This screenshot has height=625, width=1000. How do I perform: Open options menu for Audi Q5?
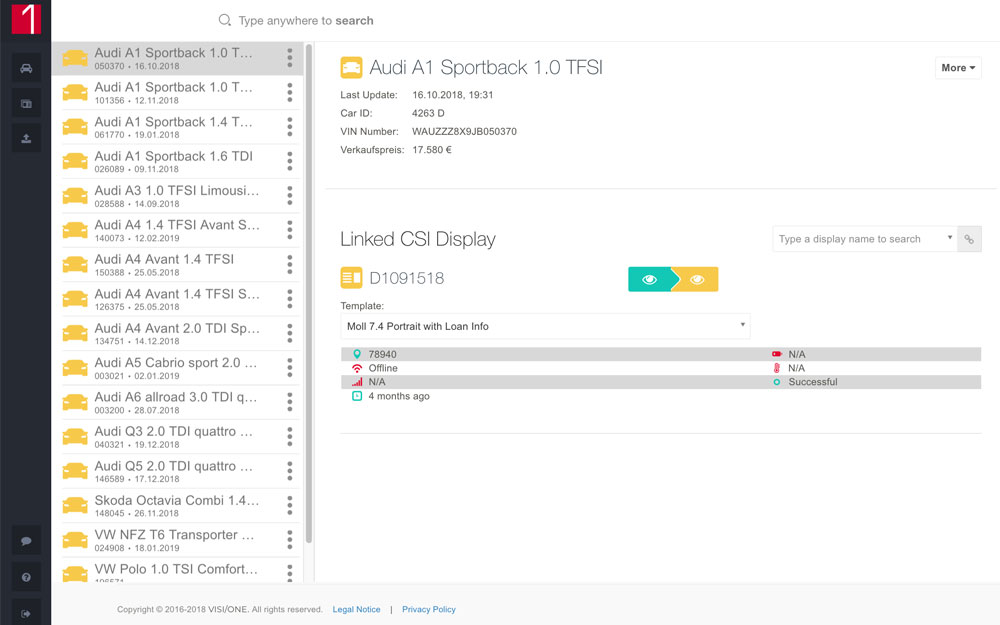(290, 471)
